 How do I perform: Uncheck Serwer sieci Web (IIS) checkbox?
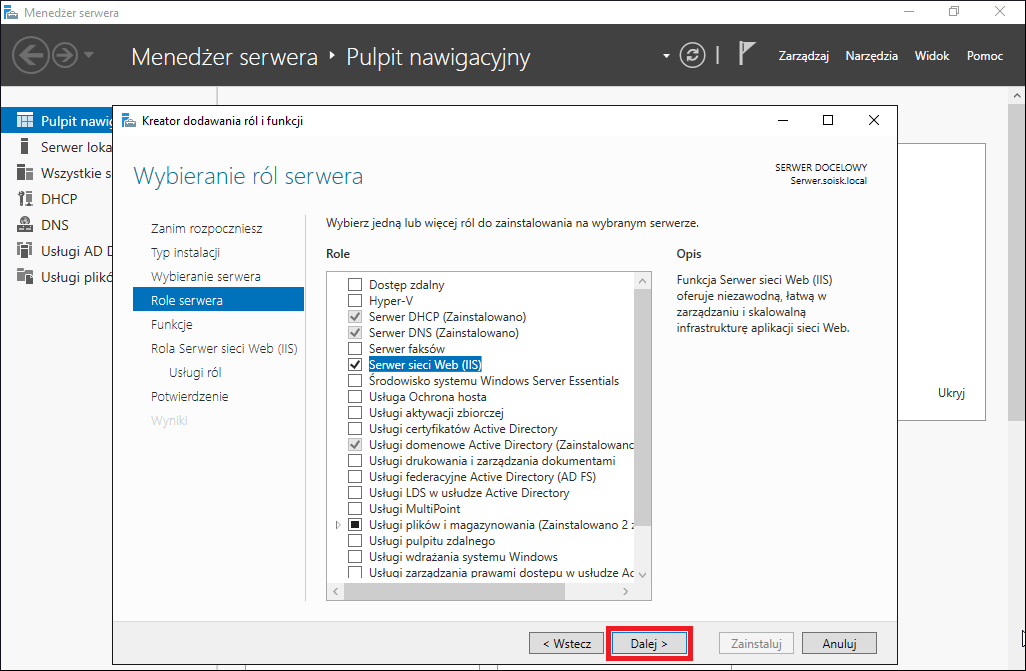[355, 365]
